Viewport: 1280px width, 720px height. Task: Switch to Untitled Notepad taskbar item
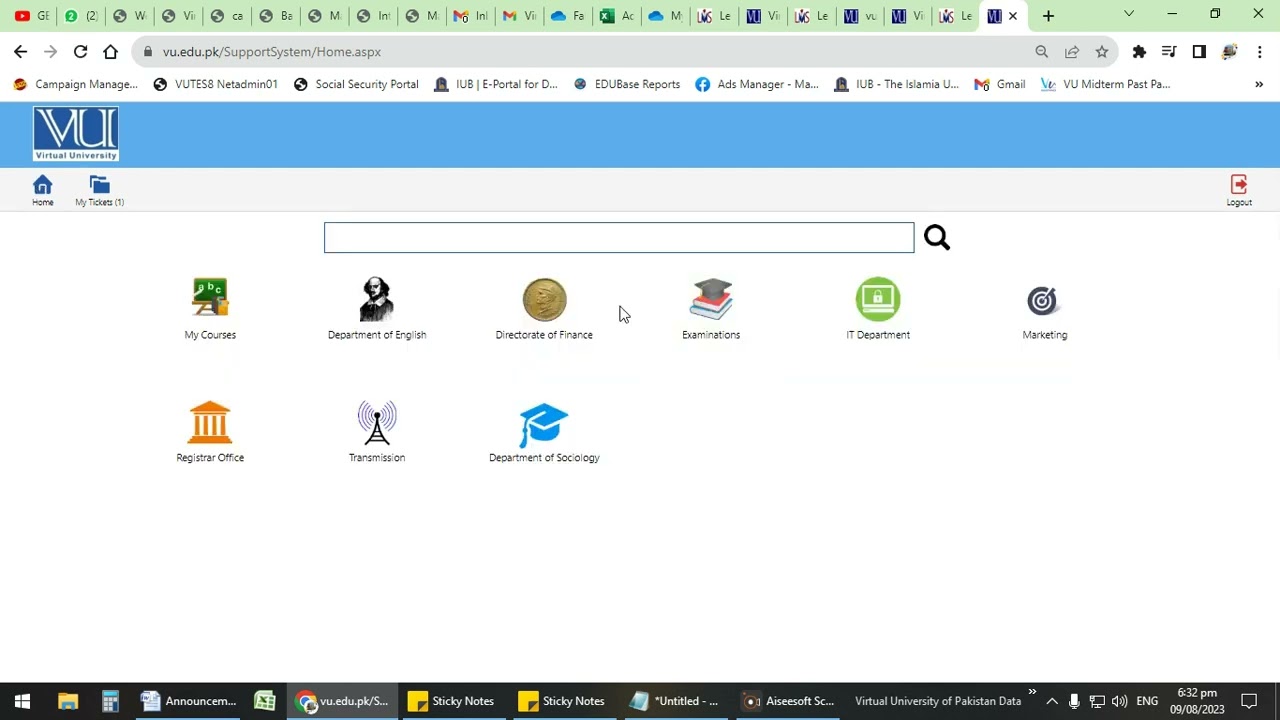click(674, 701)
